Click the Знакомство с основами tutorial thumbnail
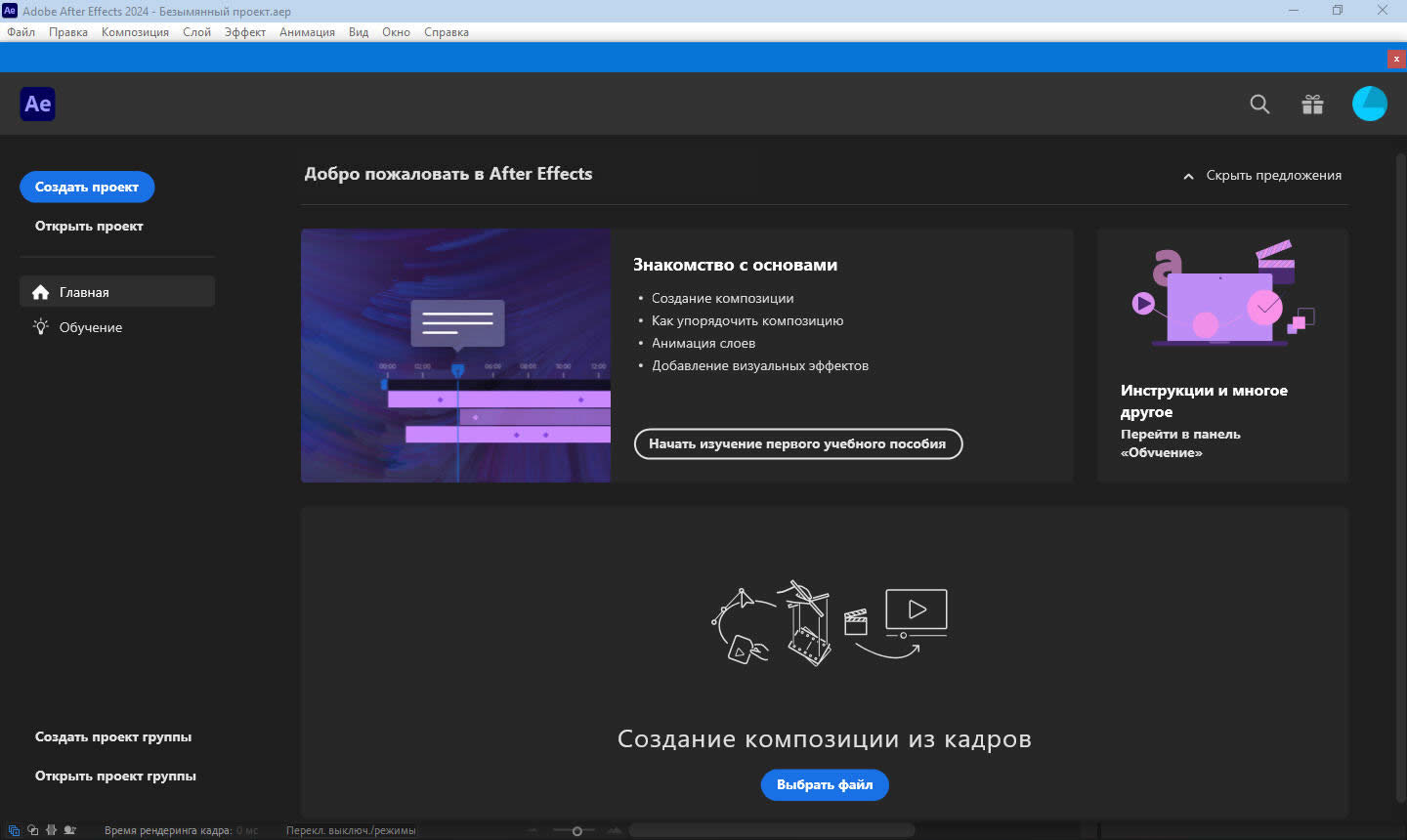1407x840 pixels. (x=455, y=356)
